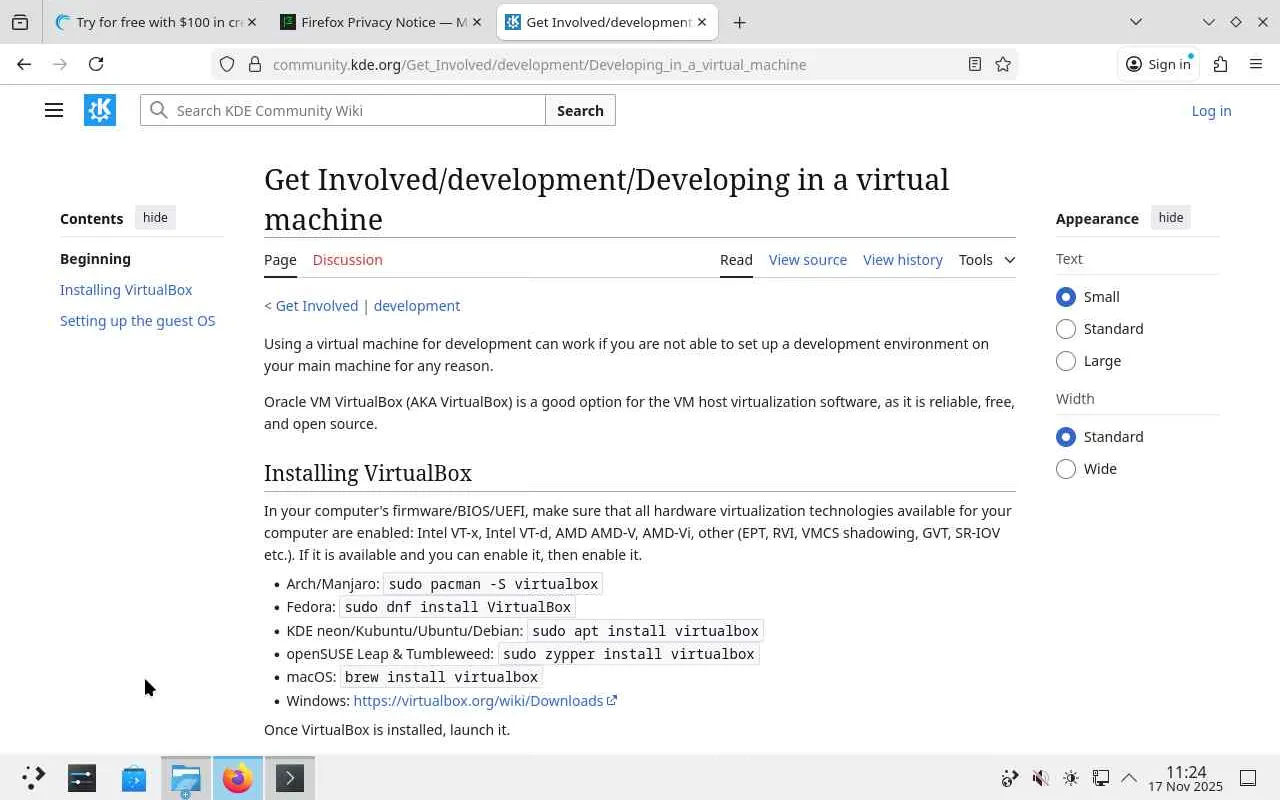Follow the "development" breadcrumb link
This screenshot has height=800, width=1280.
coord(417,306)
